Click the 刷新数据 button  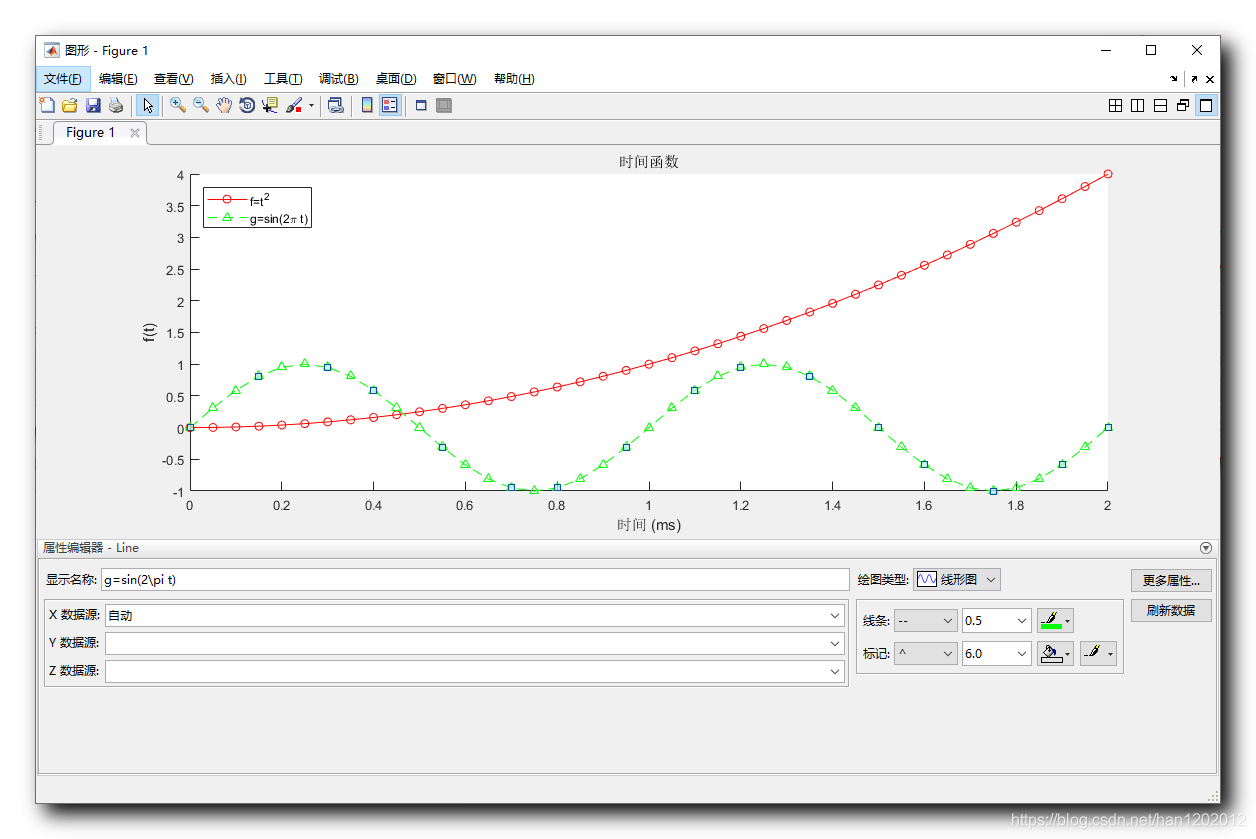point(1171,611)
